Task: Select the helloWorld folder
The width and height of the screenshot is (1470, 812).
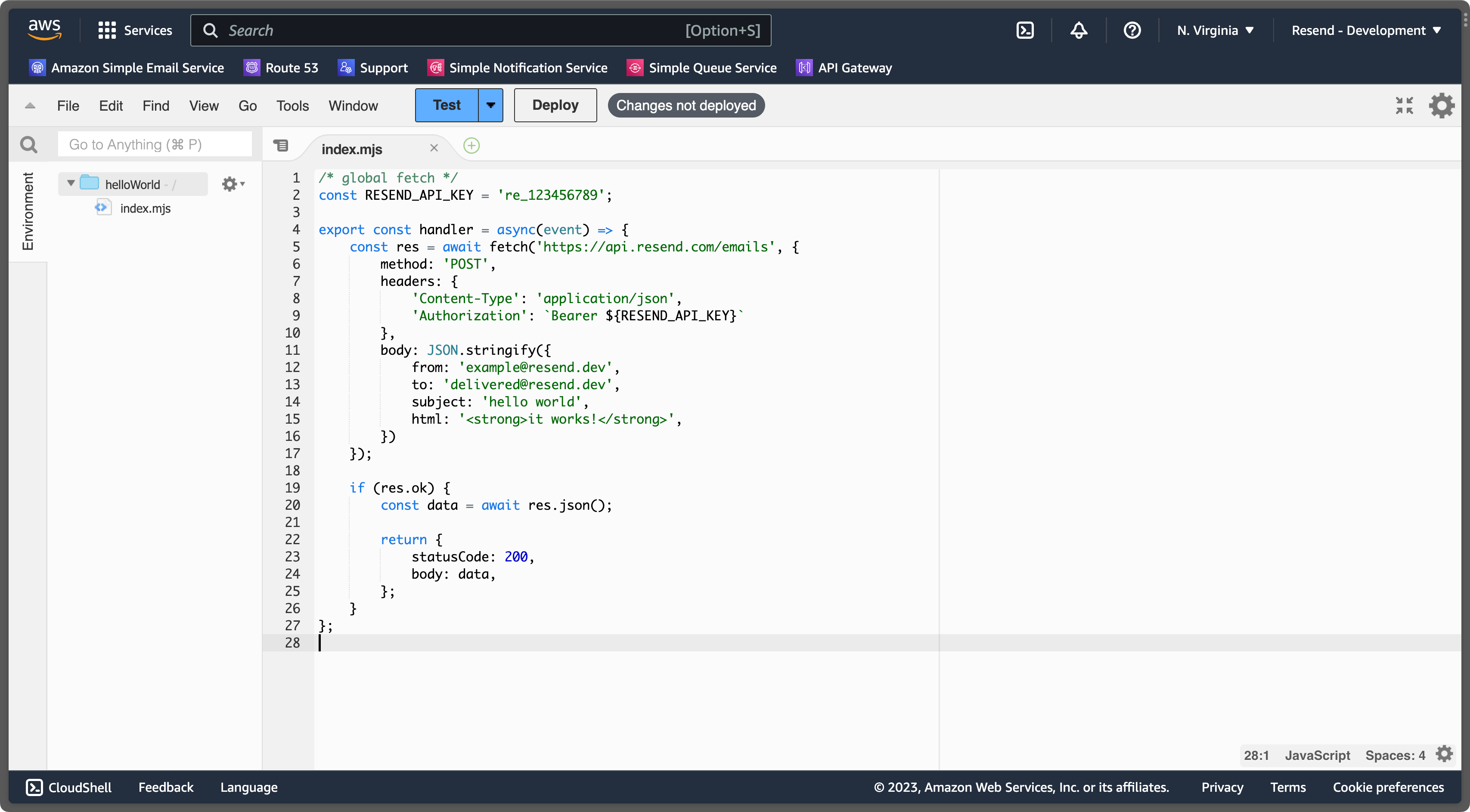Action: 133,184
